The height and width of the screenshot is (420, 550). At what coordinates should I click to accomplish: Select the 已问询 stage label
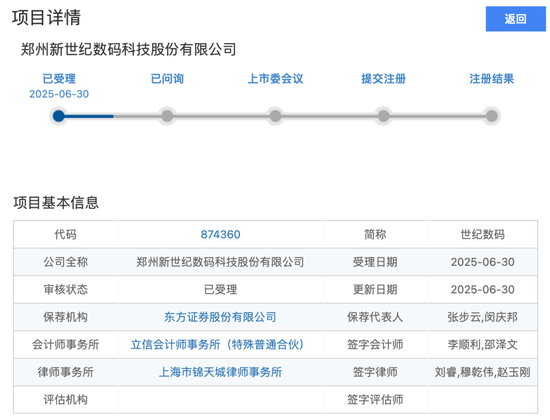tap(167, 79)
